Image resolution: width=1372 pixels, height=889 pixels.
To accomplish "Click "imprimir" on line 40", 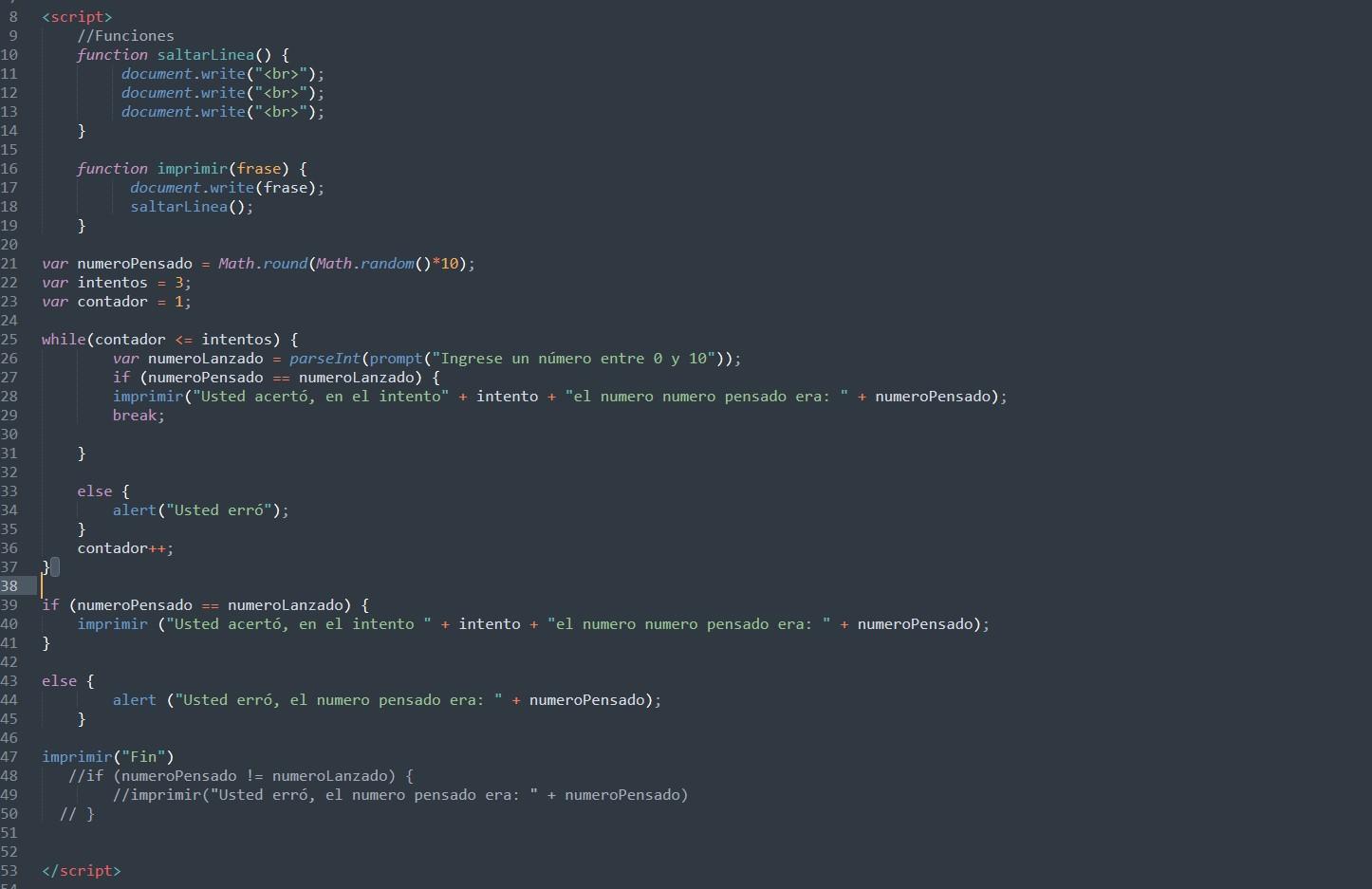I will 112,624.
